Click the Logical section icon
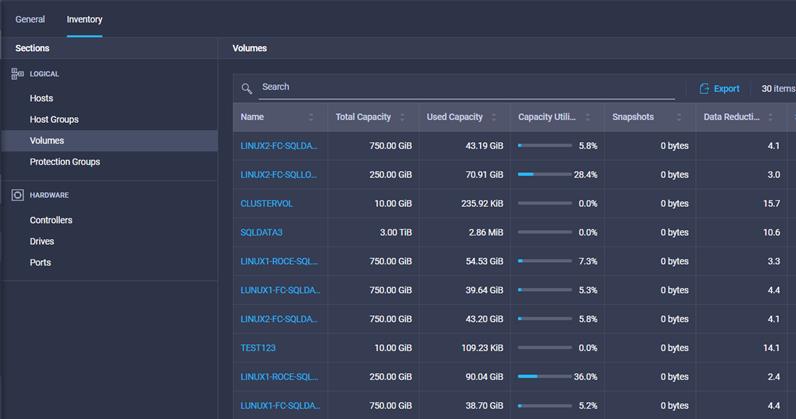 click(x=17, y=74)
